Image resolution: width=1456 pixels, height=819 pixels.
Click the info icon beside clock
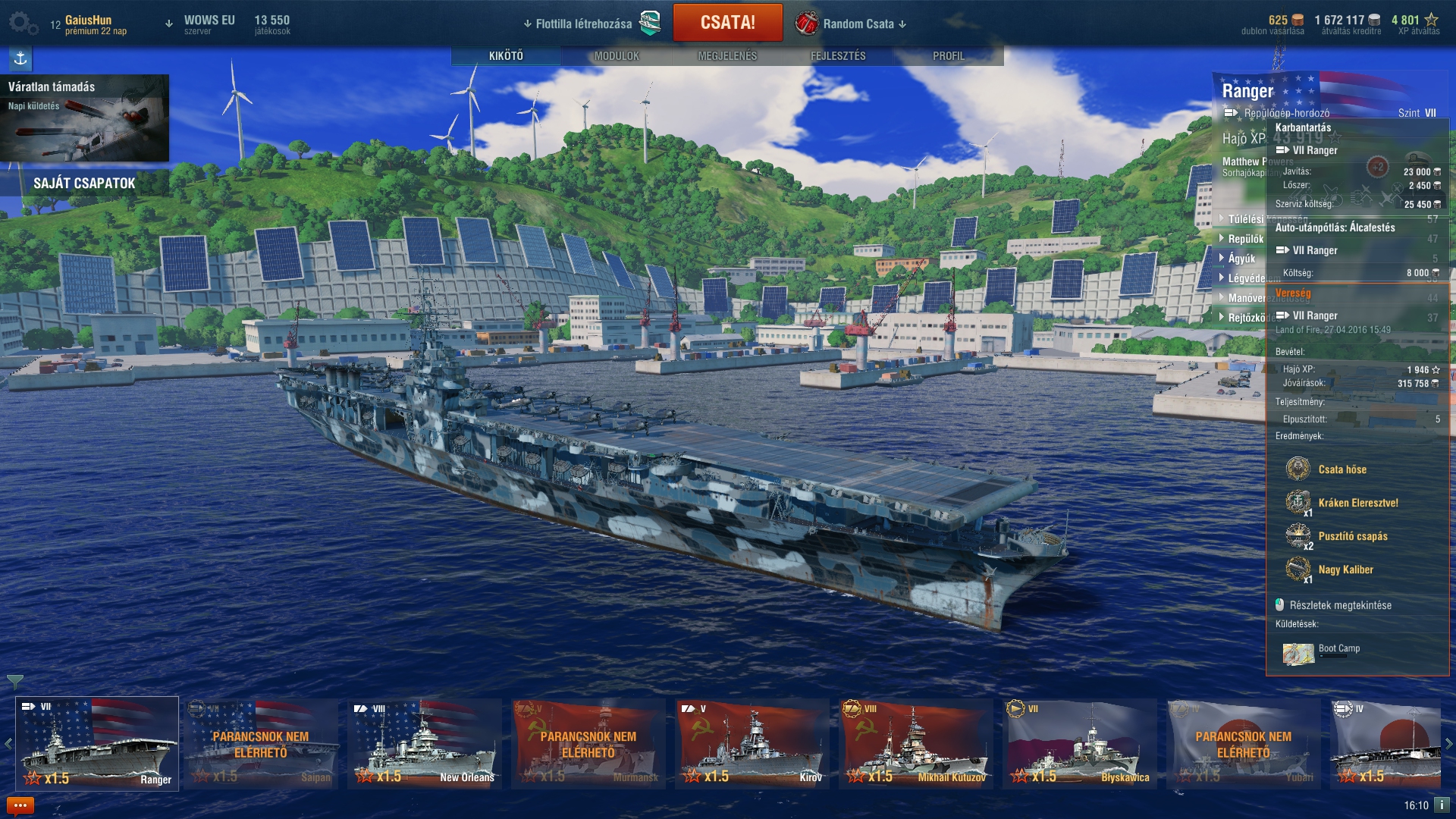pyautogui.click(x=1442, y=805)
